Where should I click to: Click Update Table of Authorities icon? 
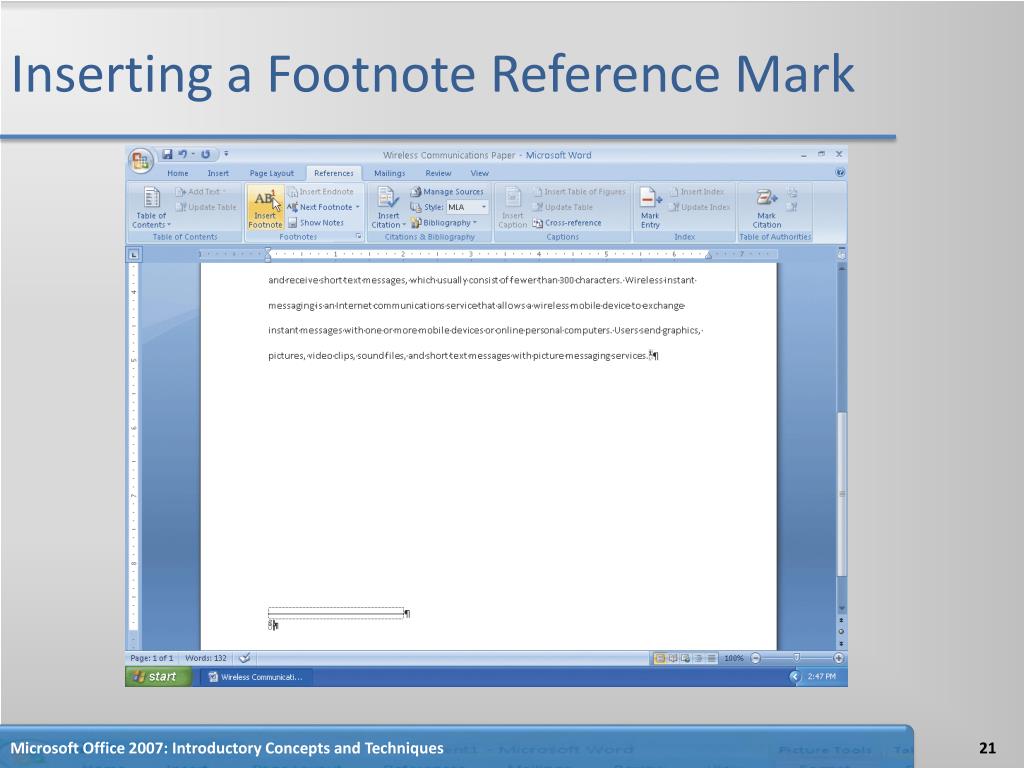(792, 207)
